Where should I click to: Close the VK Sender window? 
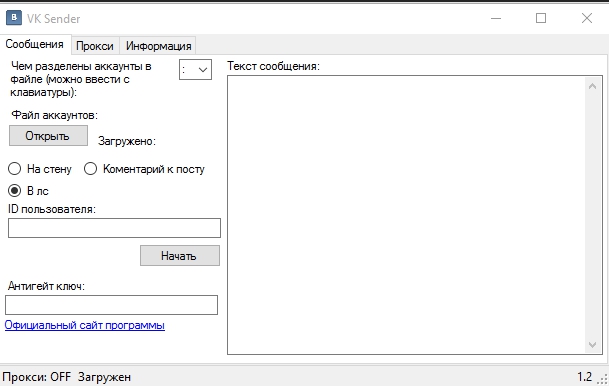pos(586,18)
